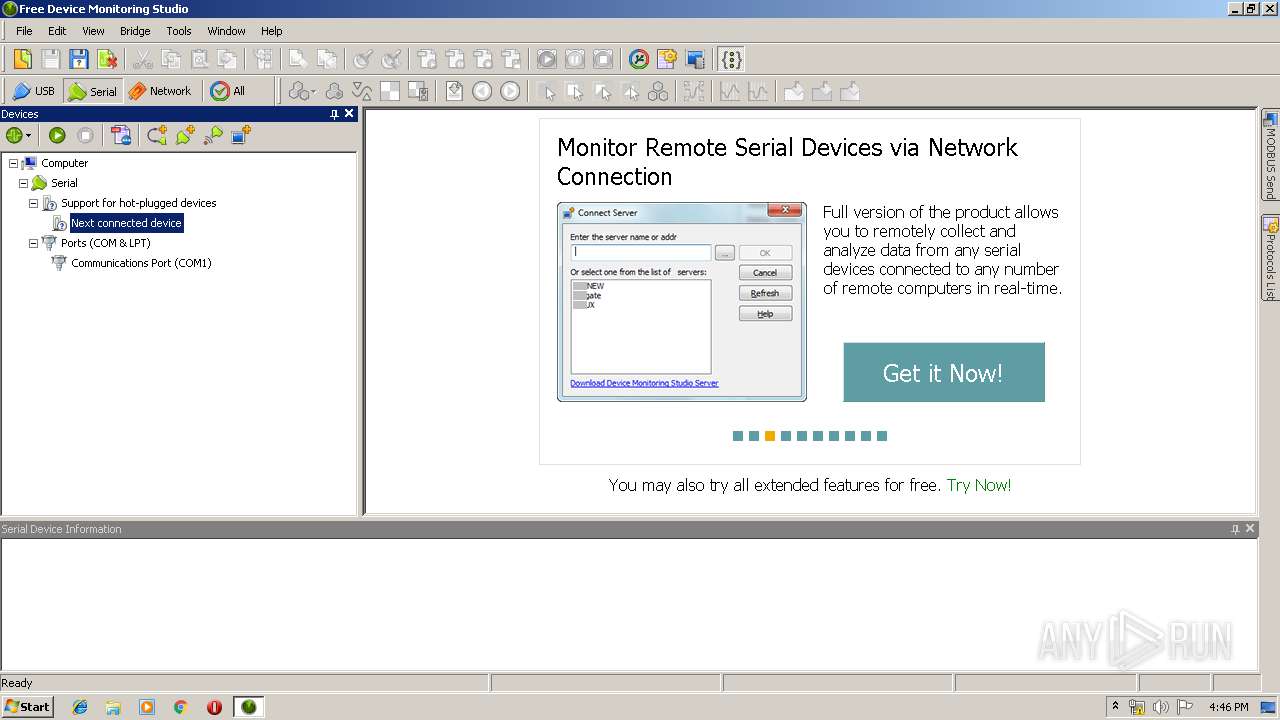Click the Ready status bar text
The height and width of the screenshot is (720, 1280).
(x=17, y=683)
